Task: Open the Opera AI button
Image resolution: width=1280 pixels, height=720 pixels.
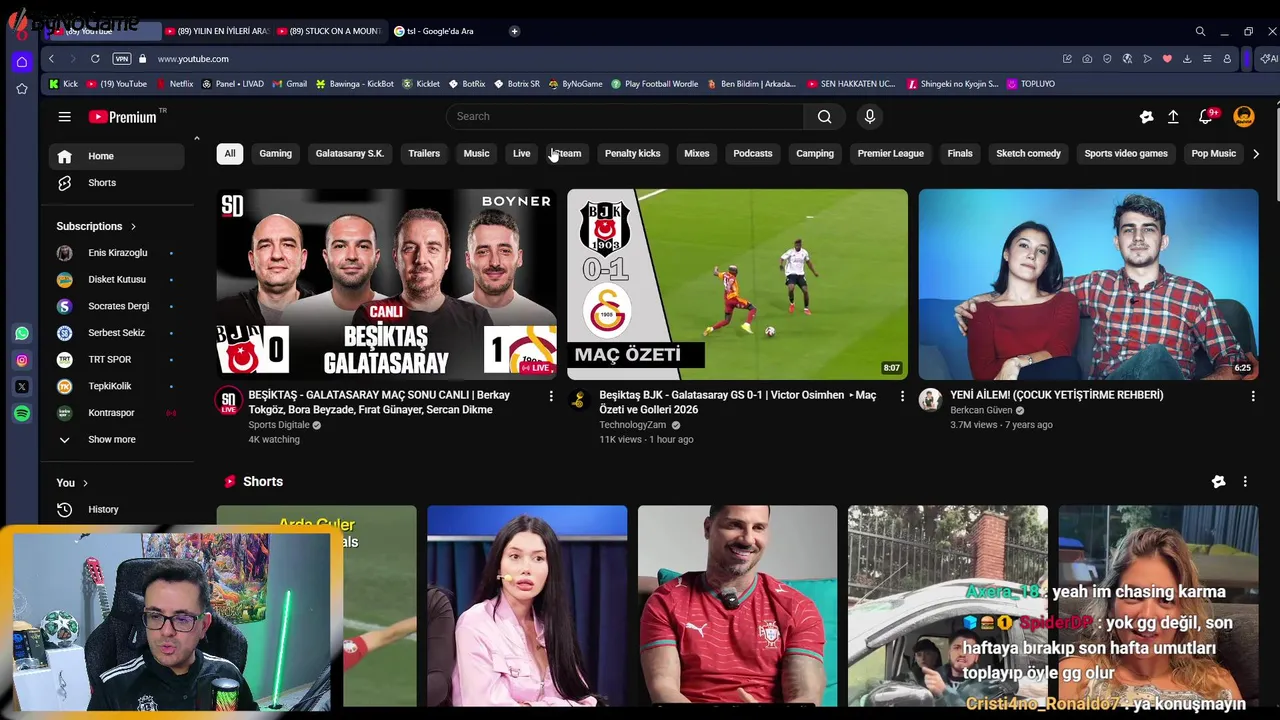Action: [1268, 59]
